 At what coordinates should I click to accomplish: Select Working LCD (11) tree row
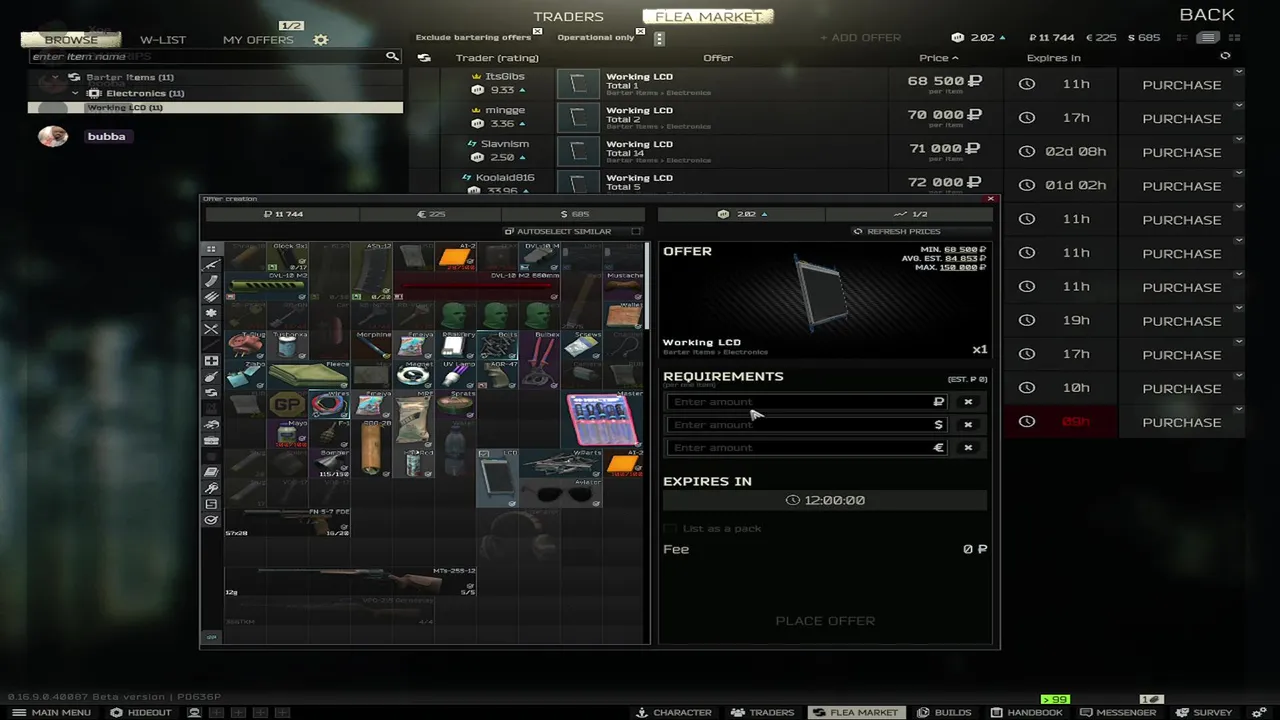[215, 108]
